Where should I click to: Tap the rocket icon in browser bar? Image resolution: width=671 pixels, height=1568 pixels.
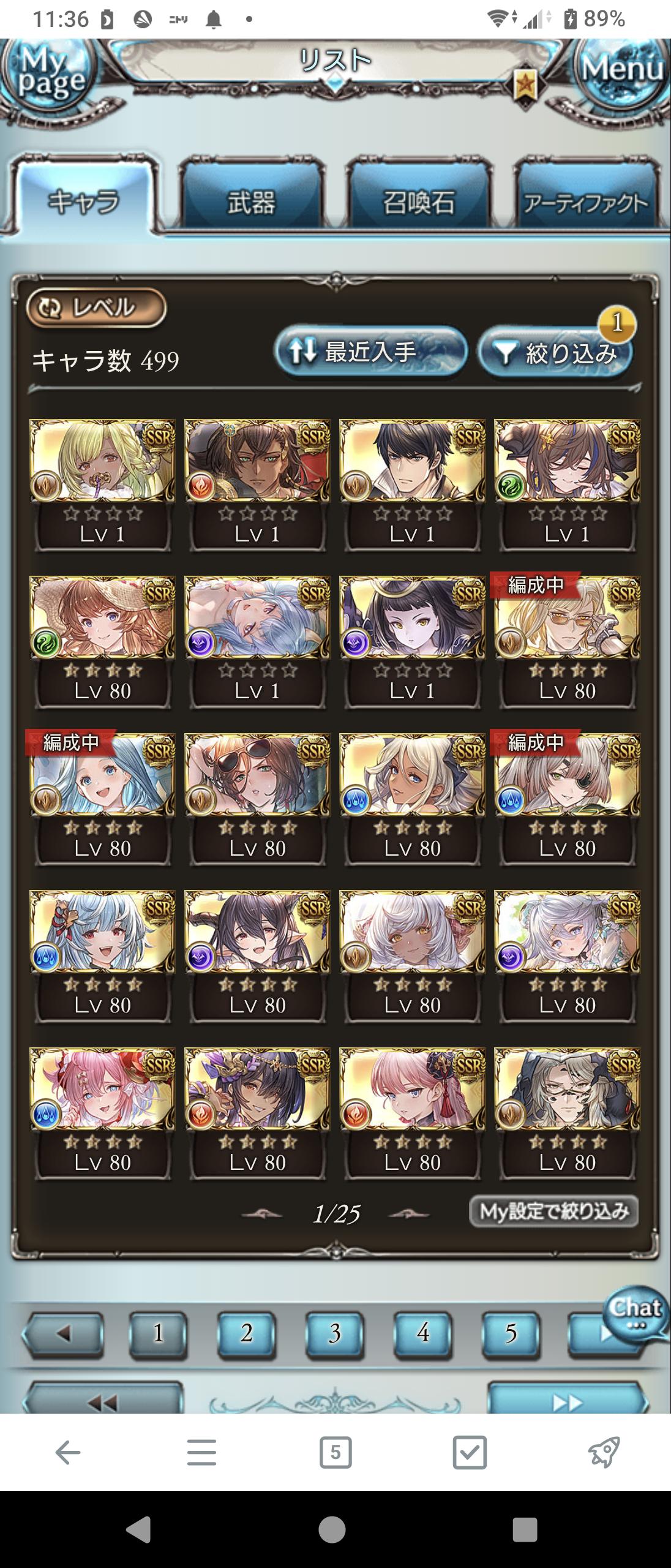pos(604,1452)
